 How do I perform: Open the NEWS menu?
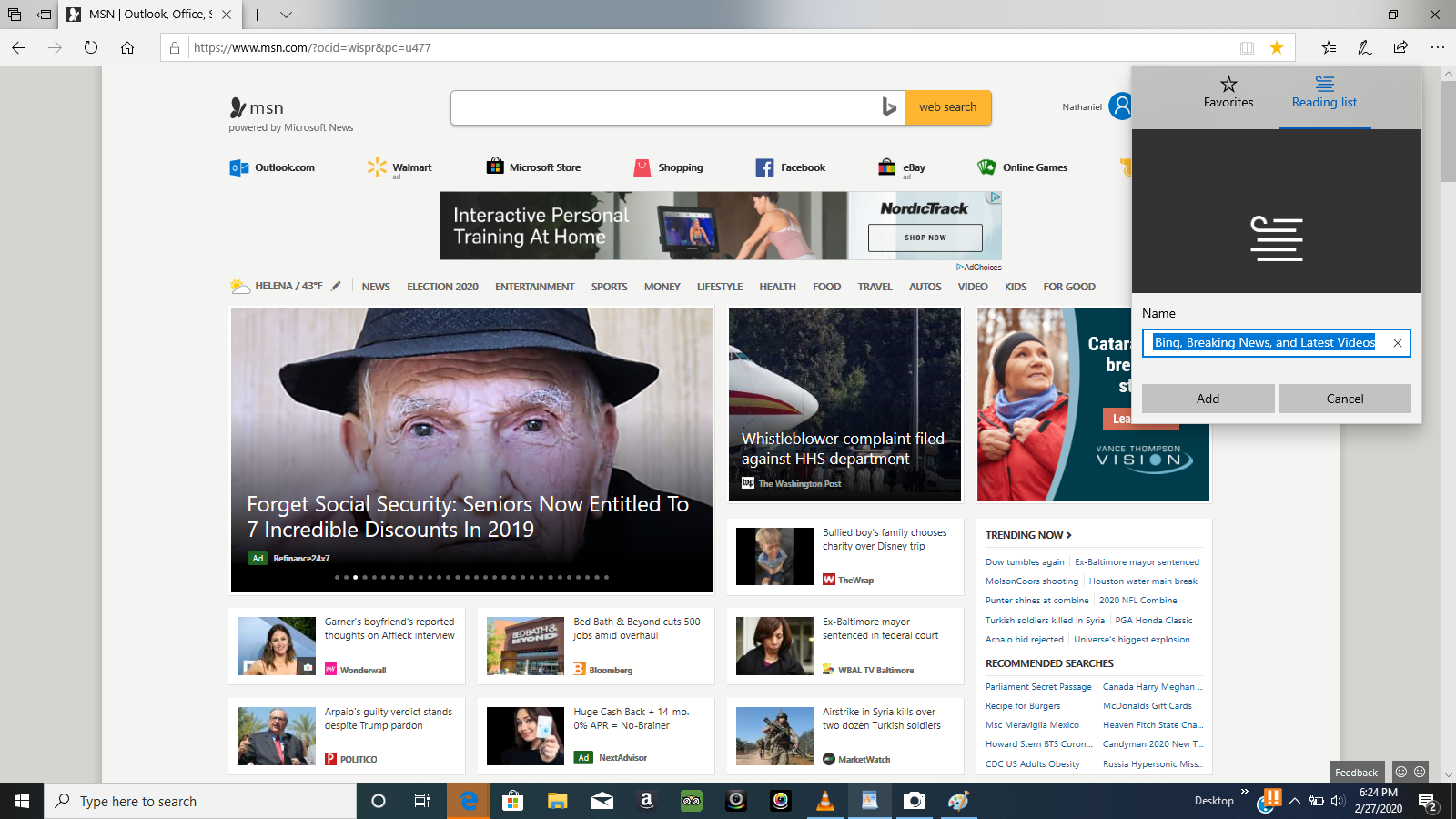coord(376,287)
